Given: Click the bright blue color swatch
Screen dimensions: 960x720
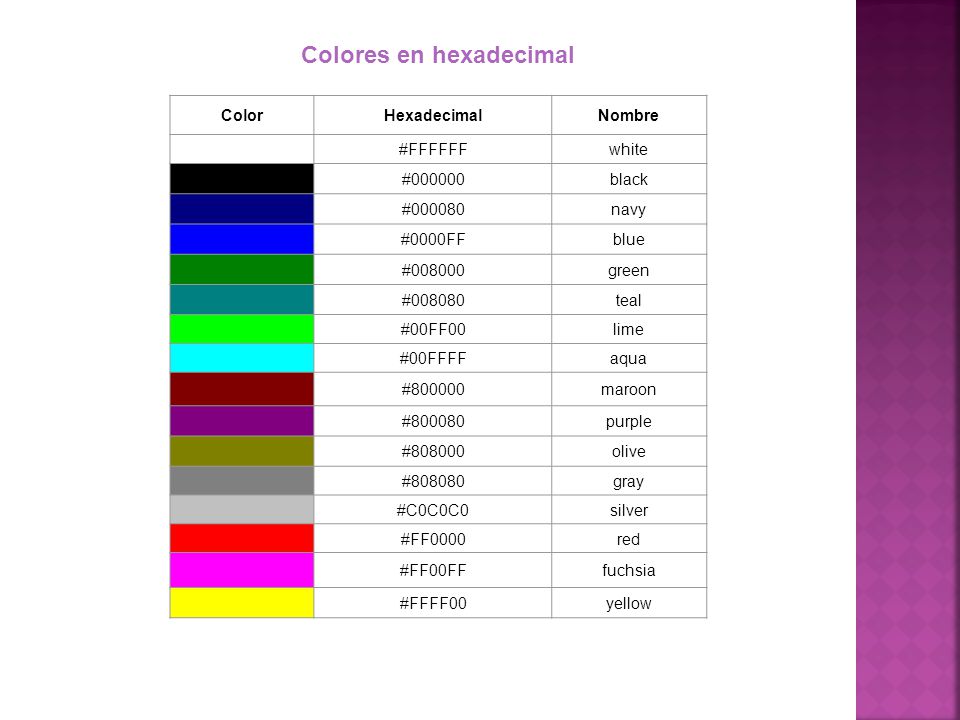Looking at the screenshot, I should point(242,239).
